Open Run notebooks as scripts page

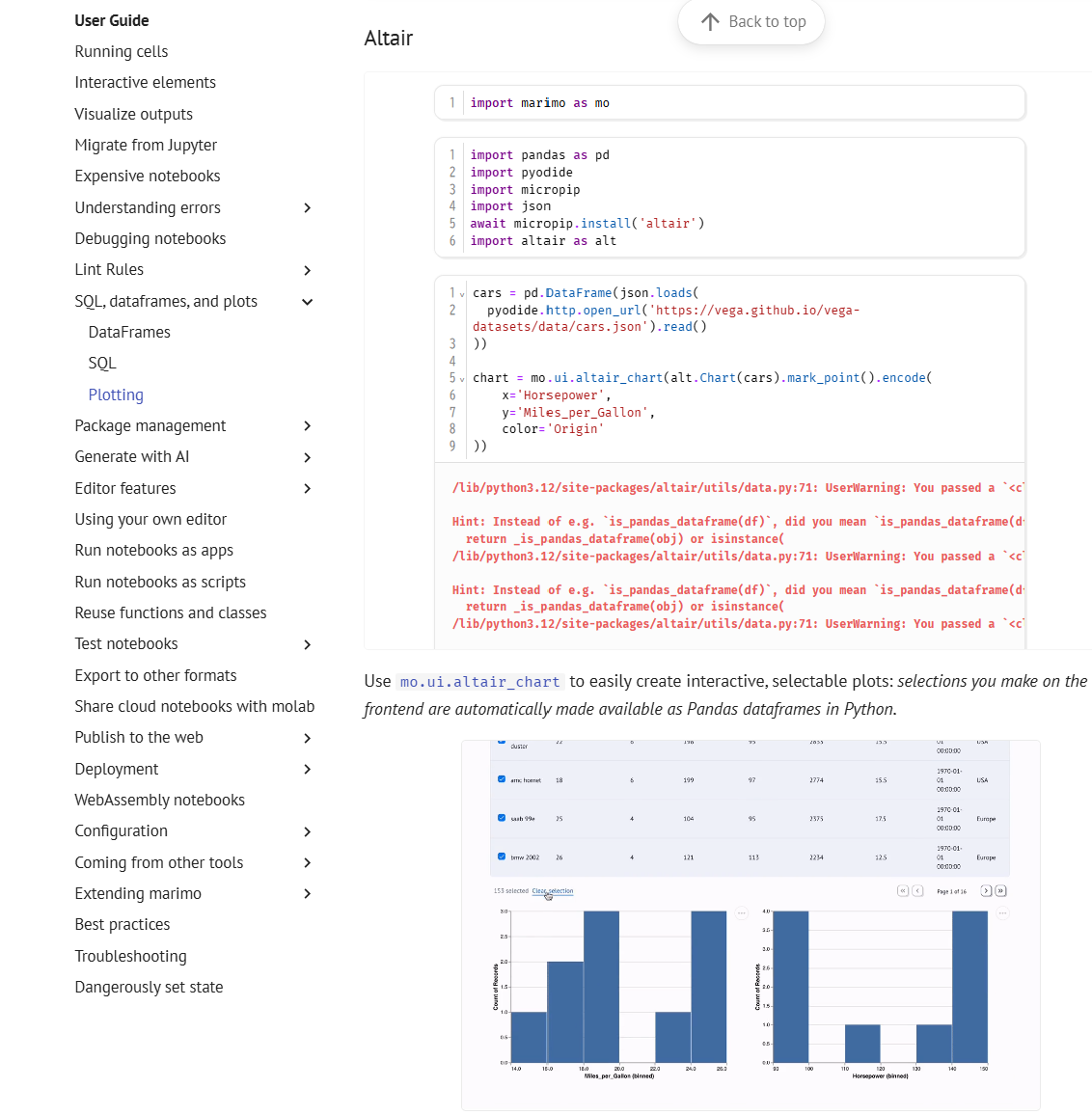(160, 583)
